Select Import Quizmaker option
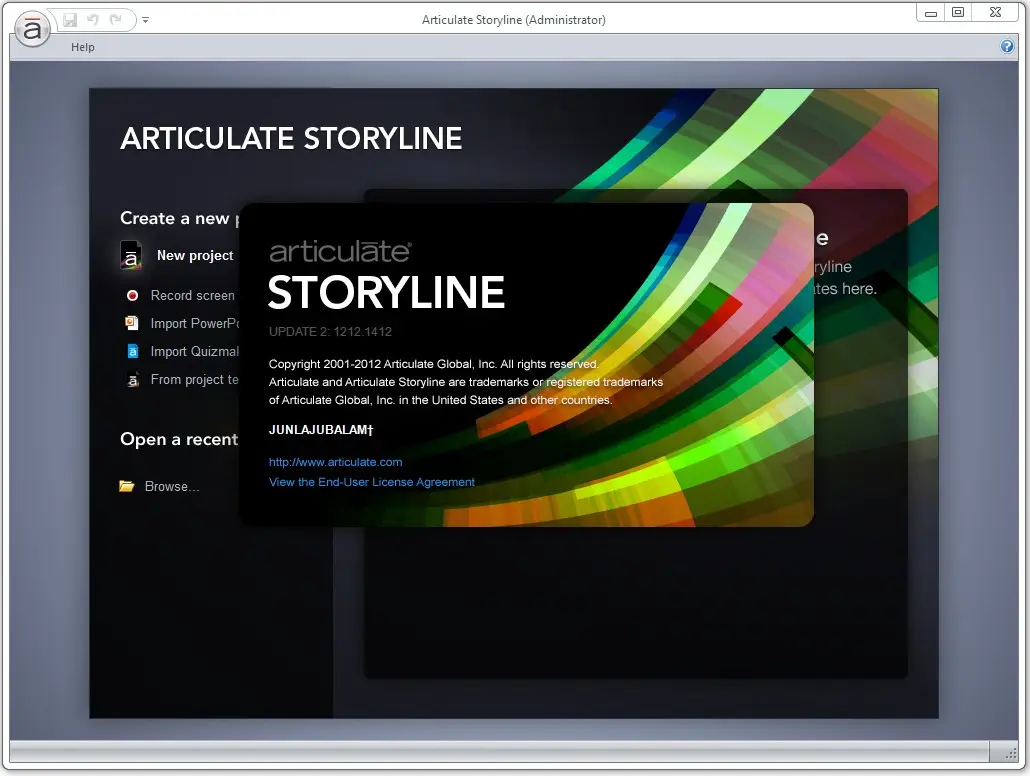The image size is (1030, 776). coord(194,352)
